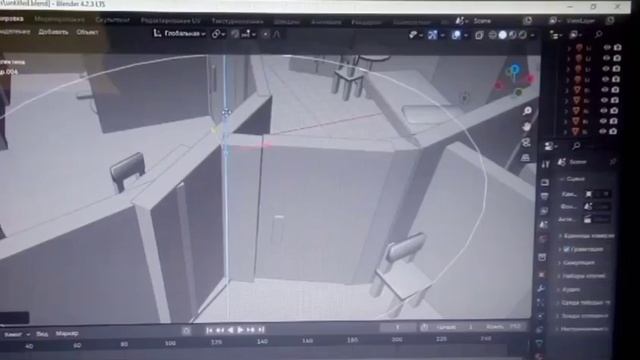The width and height of the screenshot is (640, 360).
Task: Open the shading options dropdown arrow
Action: point(532,36)
